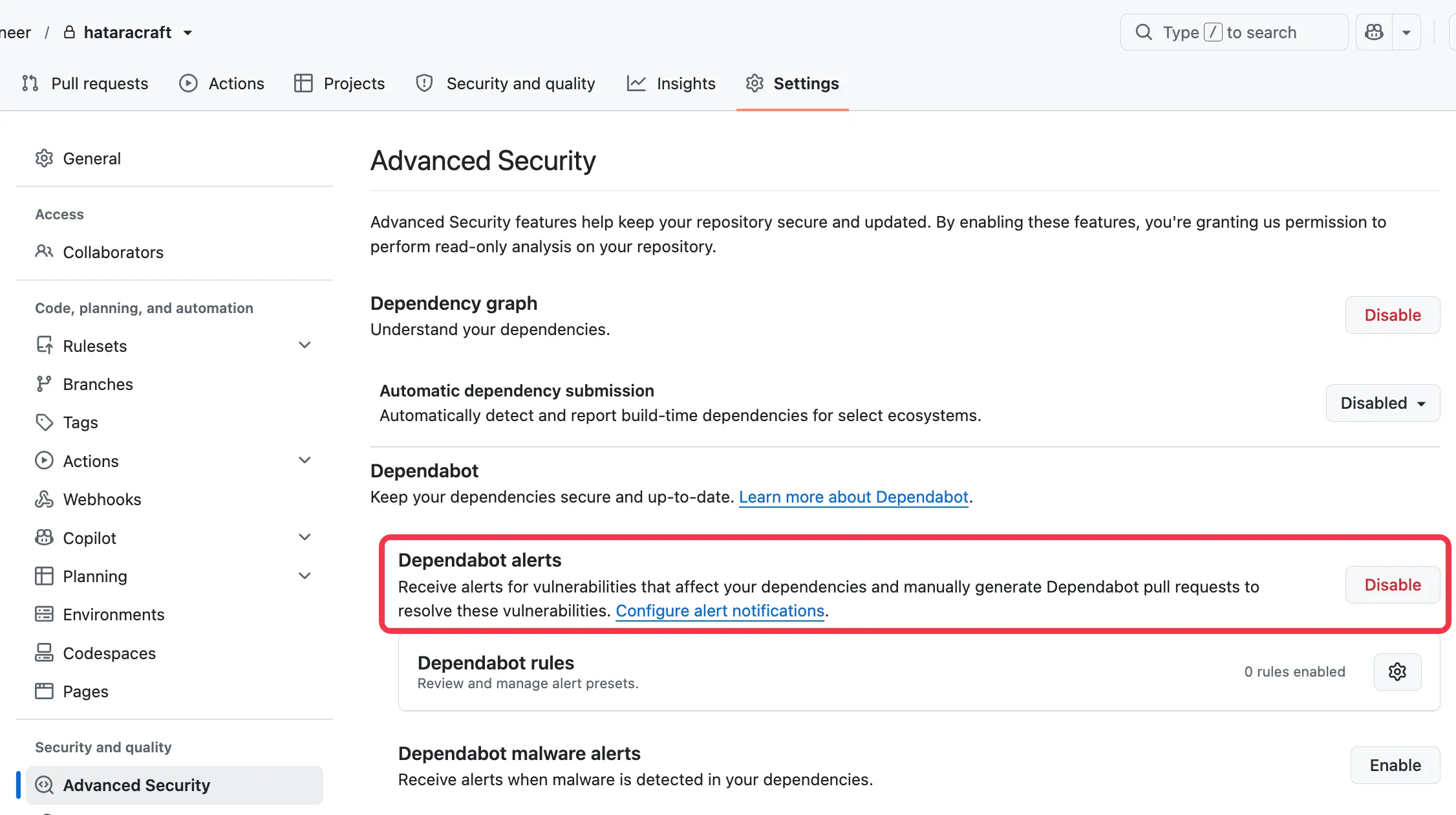The image size is (1456, 815).
Task: Click the Environments server icon
Action: click(x=44, y=614)
